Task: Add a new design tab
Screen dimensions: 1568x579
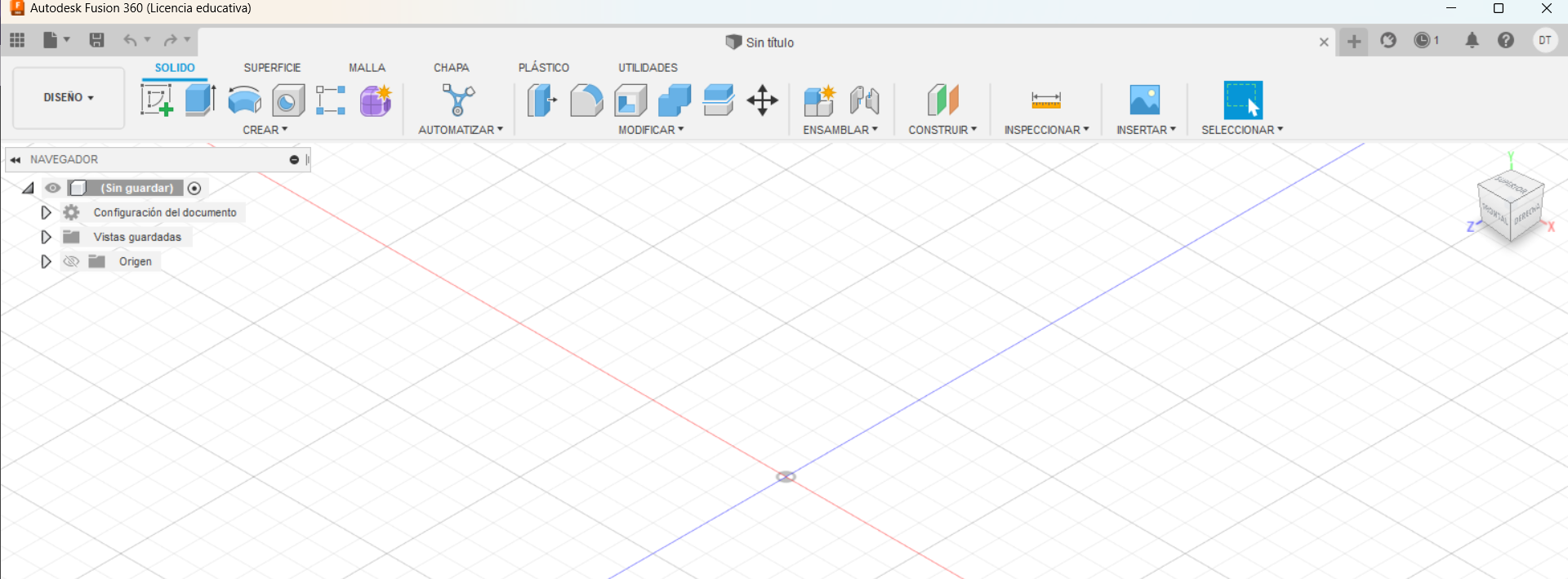Action: click(x=1354, y=42)
